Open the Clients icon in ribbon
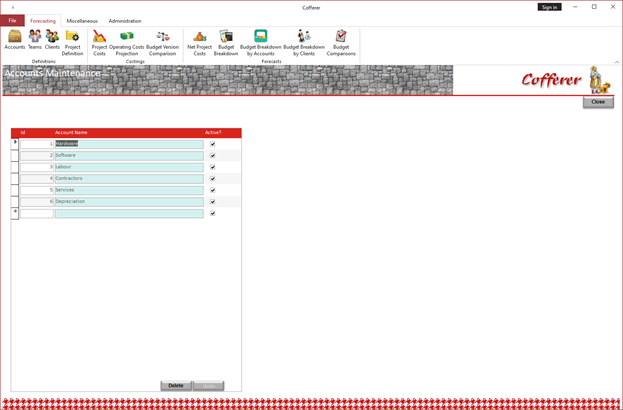The height and width of the screenshot is (410, 623). coord(52,39)
